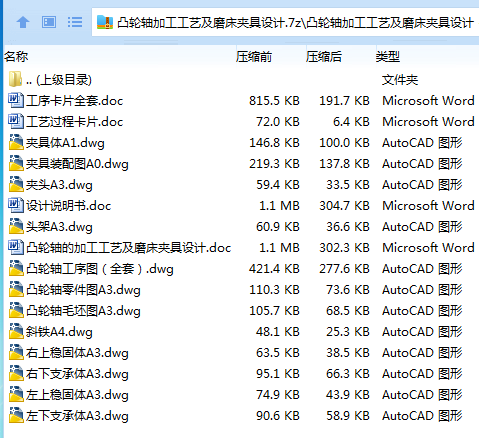Click the DWG icon of 左上稳固体A3.dwg
The image size is (479, 438).
tap(16, 394)
